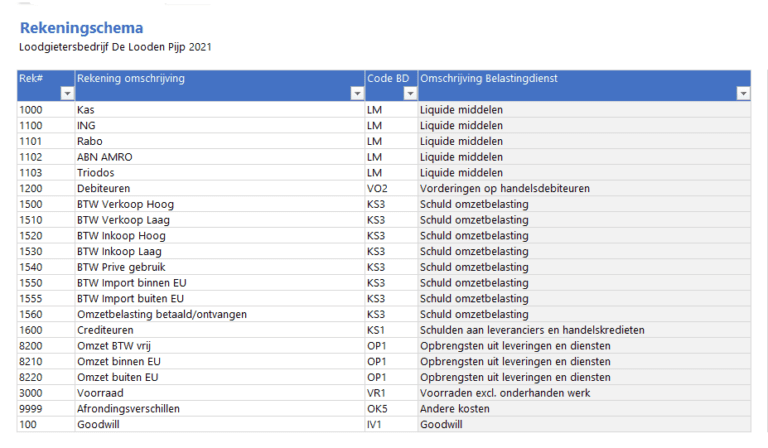The width and height of the screenshot is (768, 448).
Task: Open the Rekening omschrijving filter dropdown
Action: point(357,93)
